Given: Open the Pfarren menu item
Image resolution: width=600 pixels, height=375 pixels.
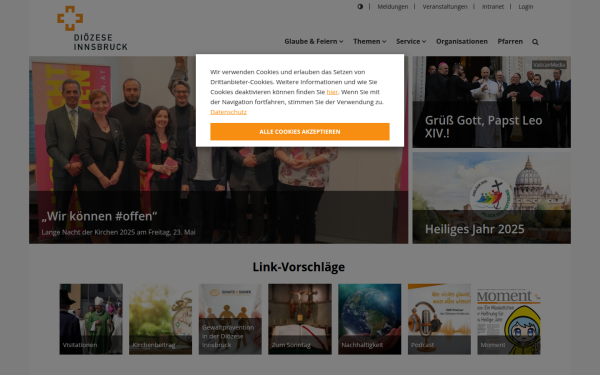Looking at the screenshot, I should tap(510, 41).
